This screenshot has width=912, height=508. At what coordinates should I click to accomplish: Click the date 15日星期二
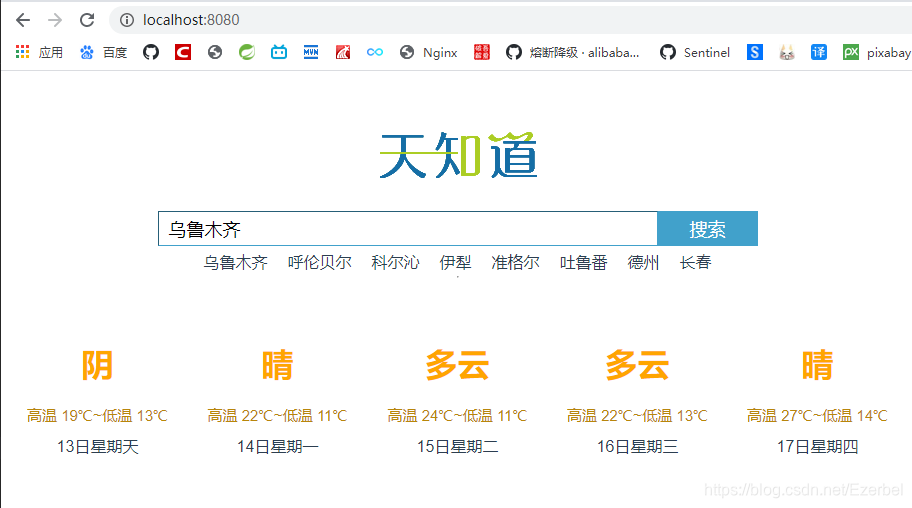(x=457, y=446)
